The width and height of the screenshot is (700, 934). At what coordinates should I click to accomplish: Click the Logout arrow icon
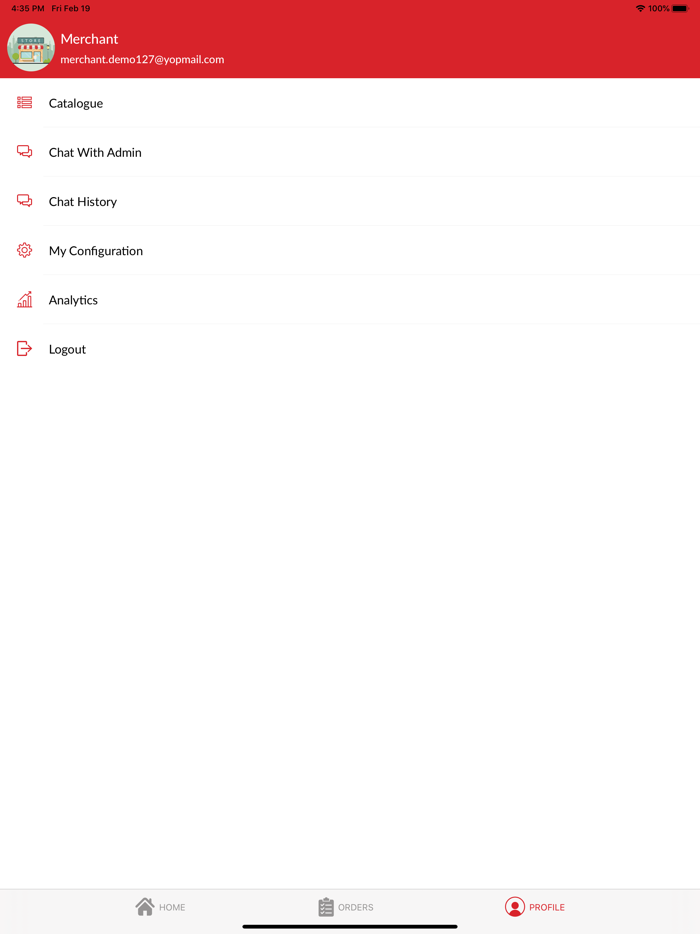24,348
